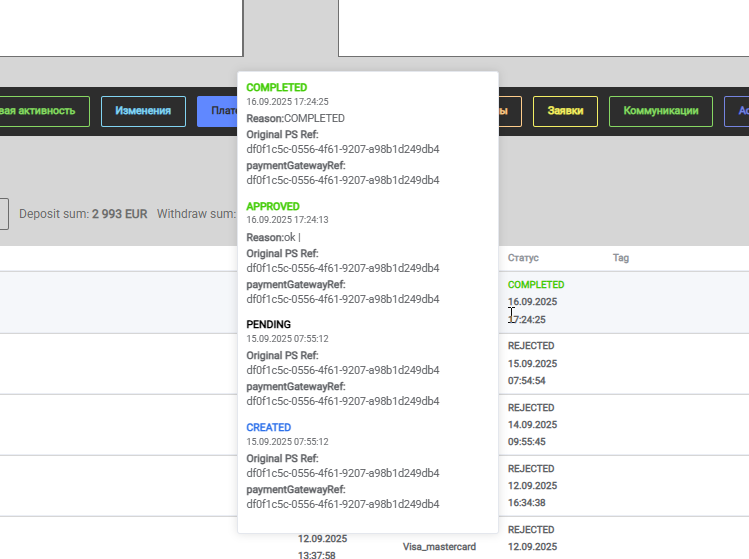749x559 pixels.
Task: Click the Withdraw sum label
Action: (x=196, y=214)
